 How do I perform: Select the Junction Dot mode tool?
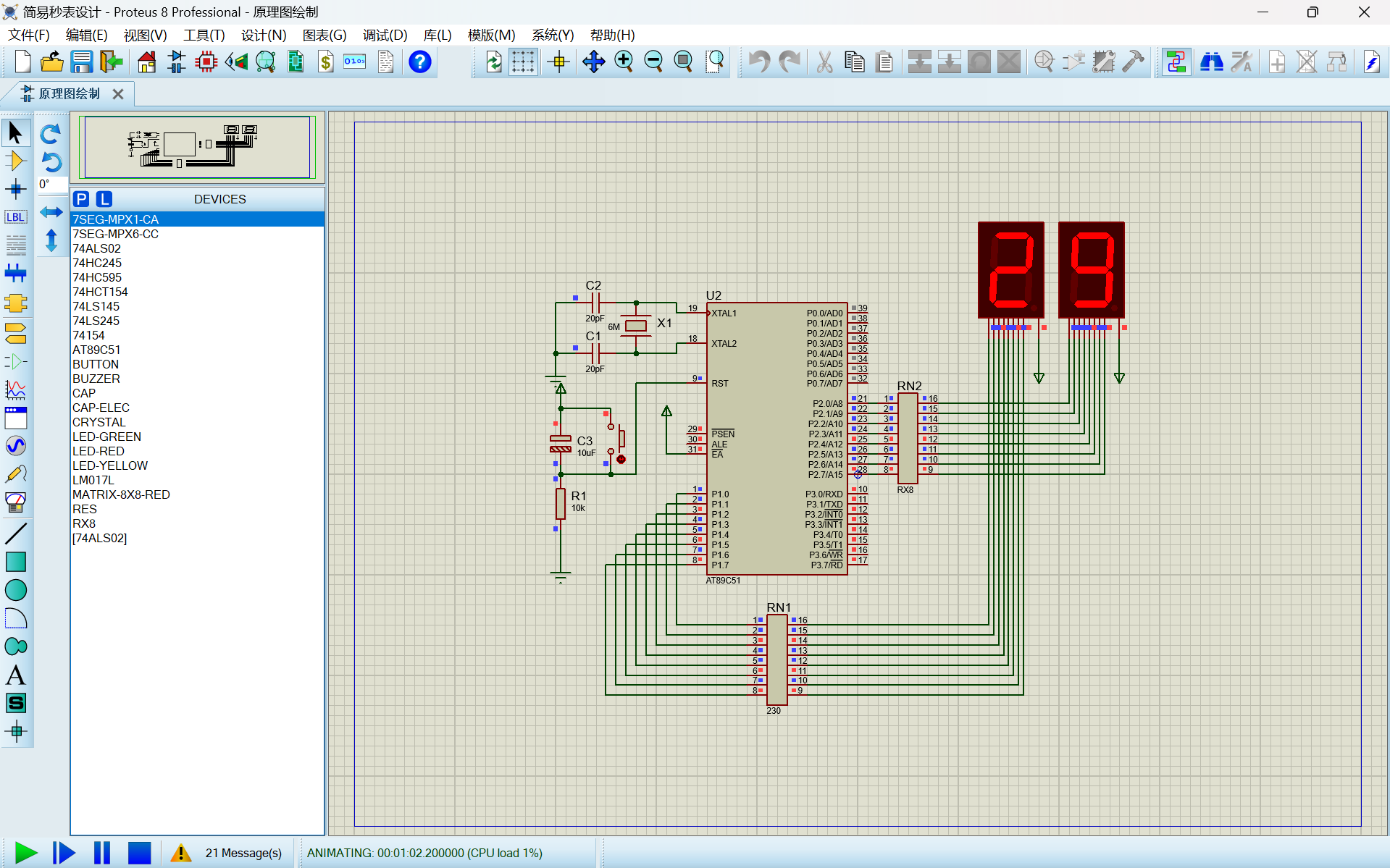tap(15, 190)
